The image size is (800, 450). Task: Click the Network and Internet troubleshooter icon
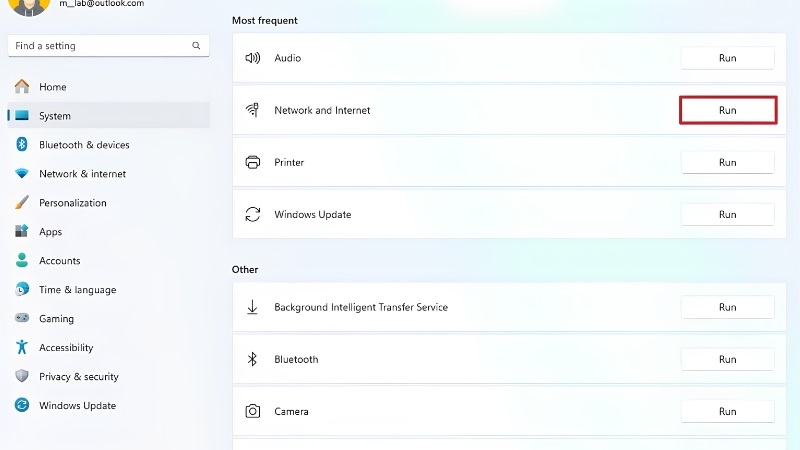point(253,110)
